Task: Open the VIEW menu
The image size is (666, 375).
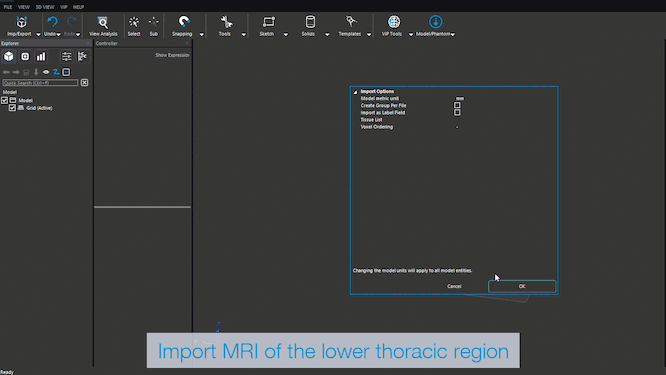Action: click(24, 7)
